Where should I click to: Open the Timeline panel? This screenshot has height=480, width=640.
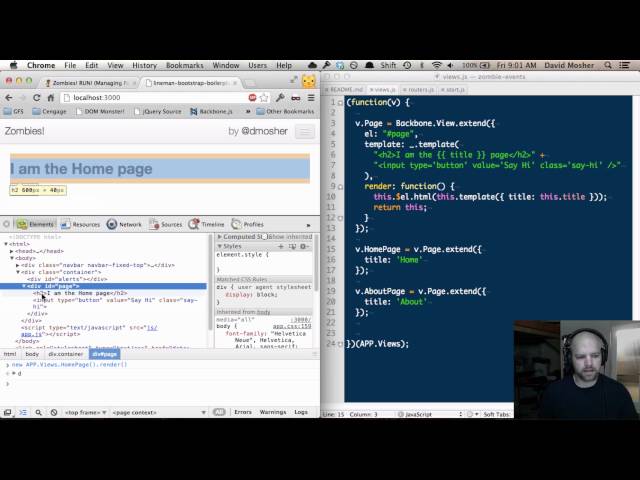click(x=206, y=224)
